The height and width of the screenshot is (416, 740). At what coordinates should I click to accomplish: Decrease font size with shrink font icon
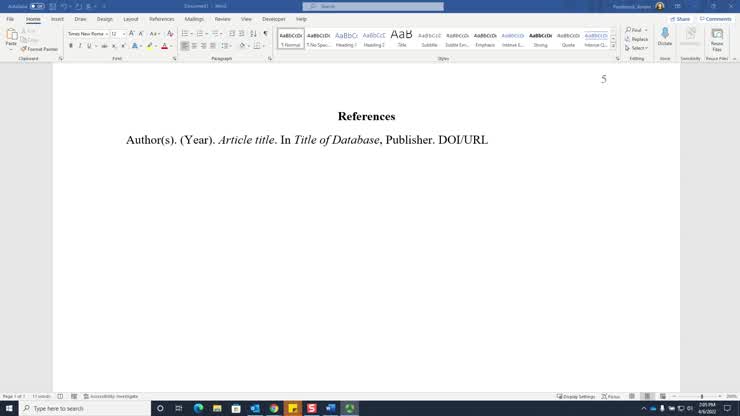pos(141,34)
